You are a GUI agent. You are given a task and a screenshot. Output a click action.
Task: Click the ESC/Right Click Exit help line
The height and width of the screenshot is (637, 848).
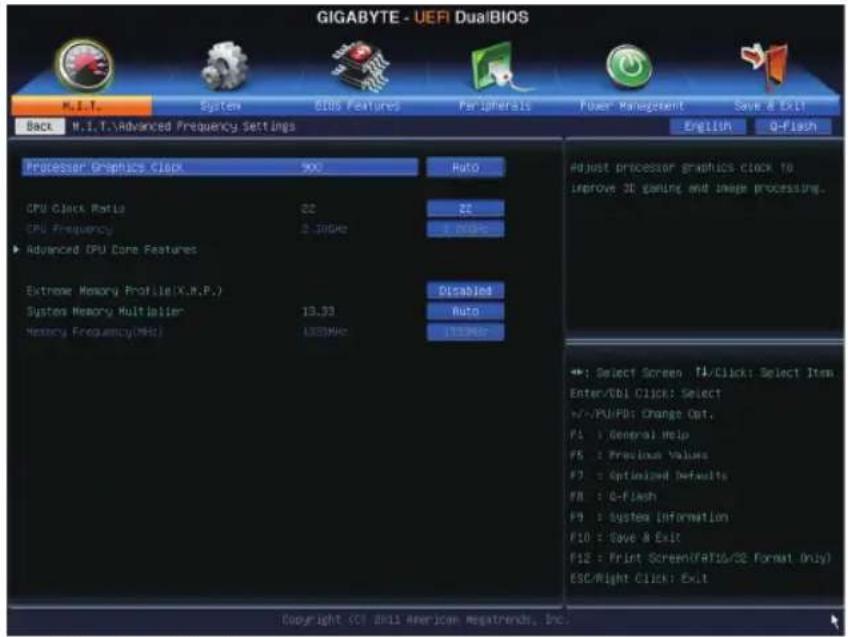click(x=639, y=579)
